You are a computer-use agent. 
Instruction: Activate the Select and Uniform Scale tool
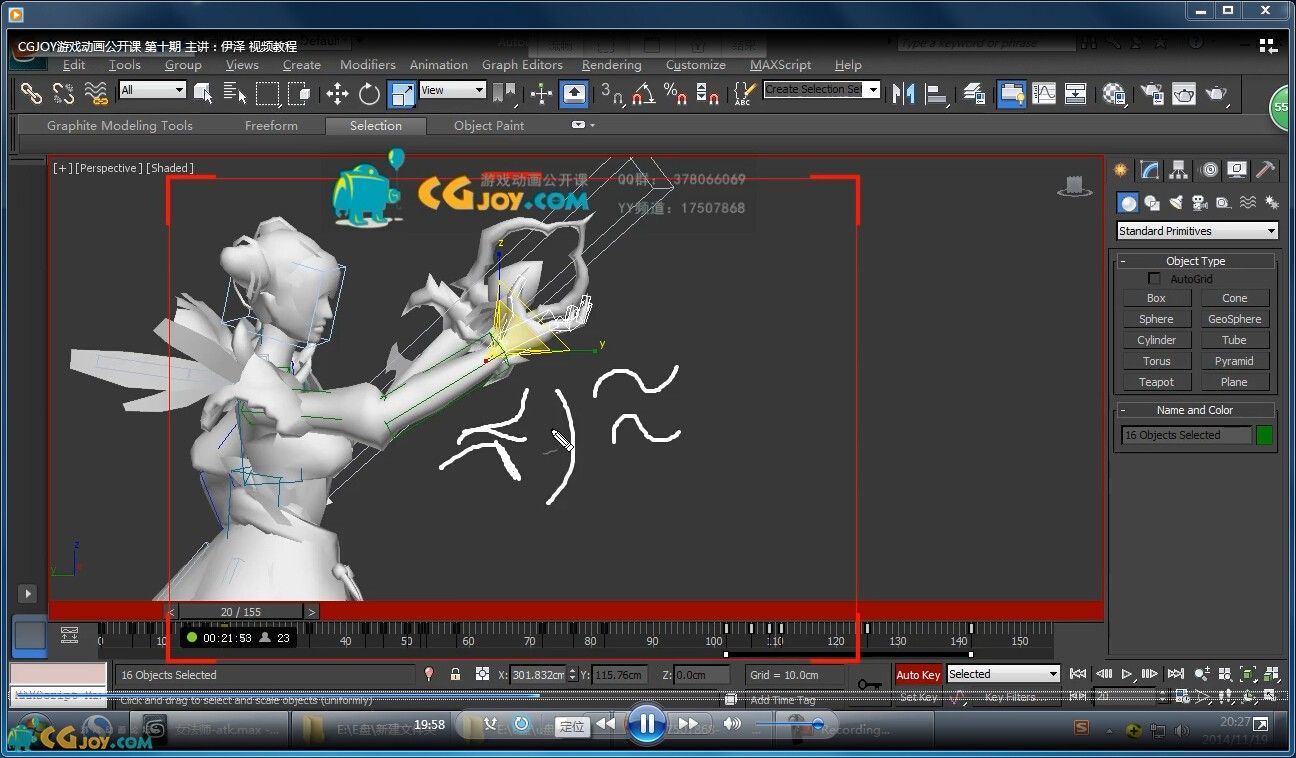(401, 93)
